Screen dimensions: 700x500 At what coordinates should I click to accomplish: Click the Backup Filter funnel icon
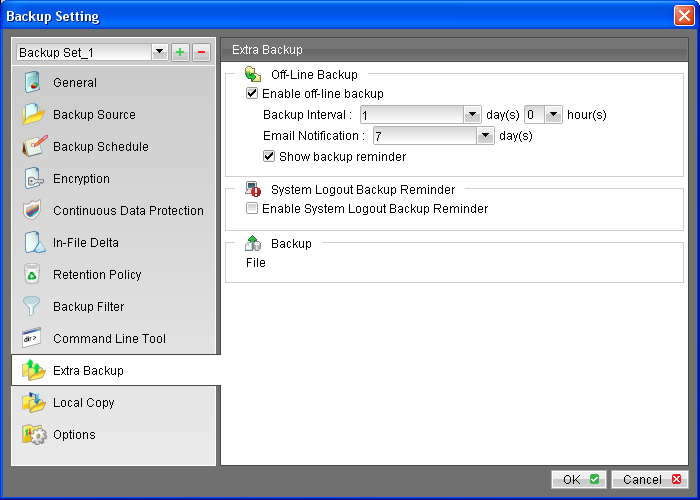coord(34,307)
